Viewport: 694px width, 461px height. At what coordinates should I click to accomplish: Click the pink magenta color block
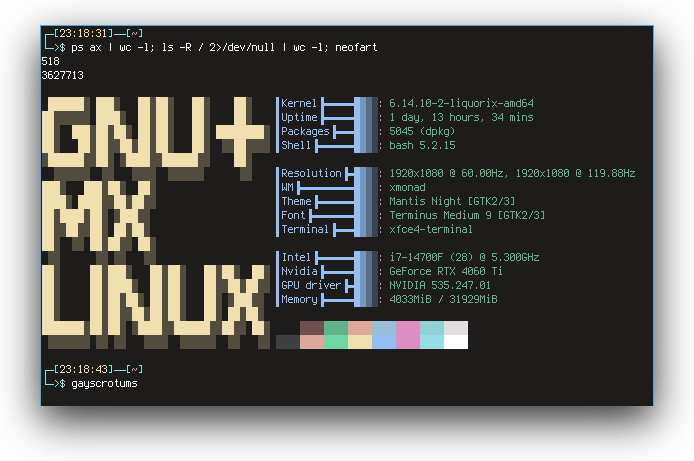408,335
